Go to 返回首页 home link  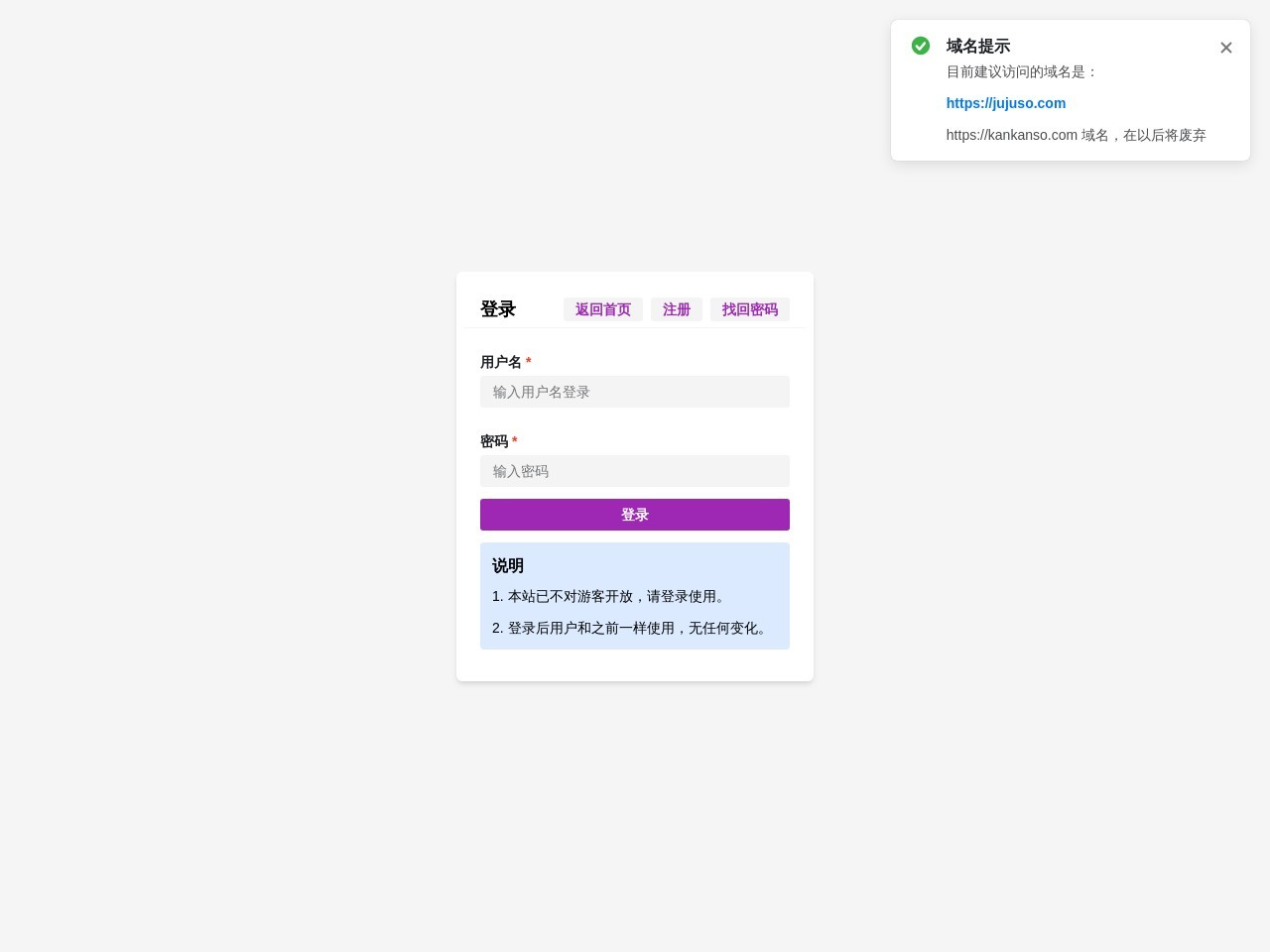[603, 309]
